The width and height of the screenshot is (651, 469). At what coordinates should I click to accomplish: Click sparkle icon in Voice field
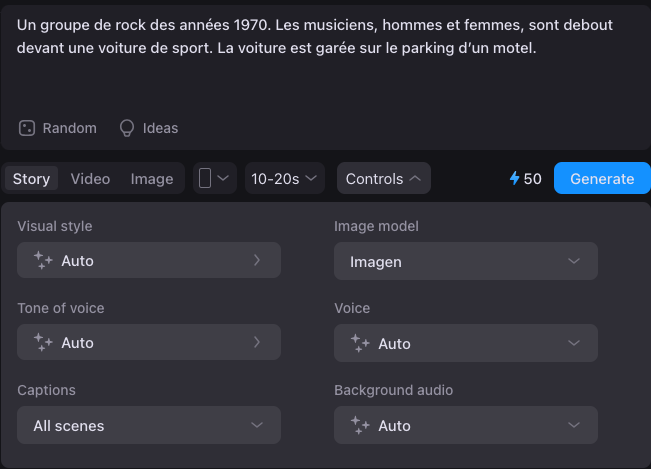coord(360,343)
